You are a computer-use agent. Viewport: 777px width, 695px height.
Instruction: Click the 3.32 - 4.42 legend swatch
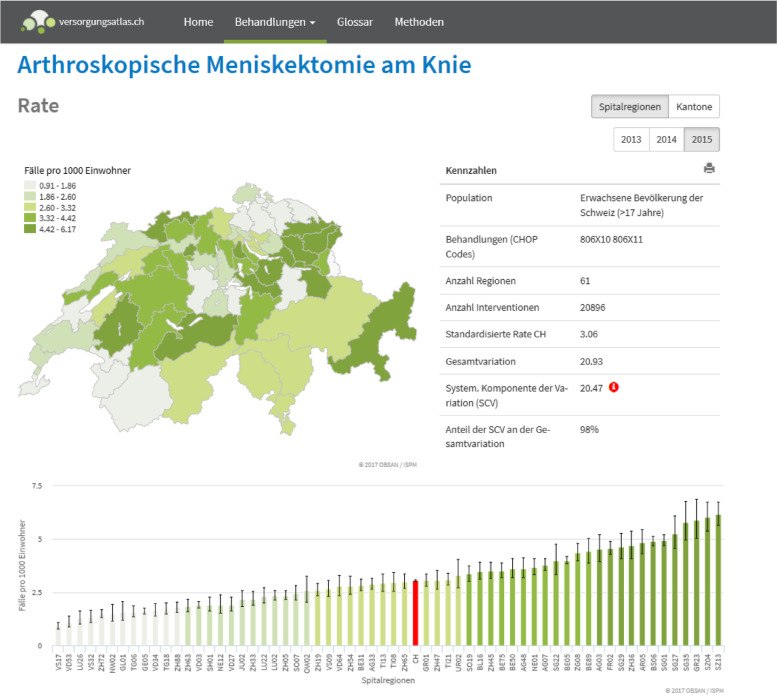point(30,218)
